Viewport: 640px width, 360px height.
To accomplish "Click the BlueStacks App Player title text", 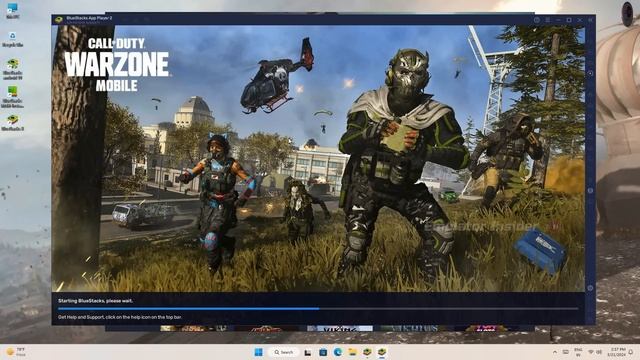I will (89, 18).
